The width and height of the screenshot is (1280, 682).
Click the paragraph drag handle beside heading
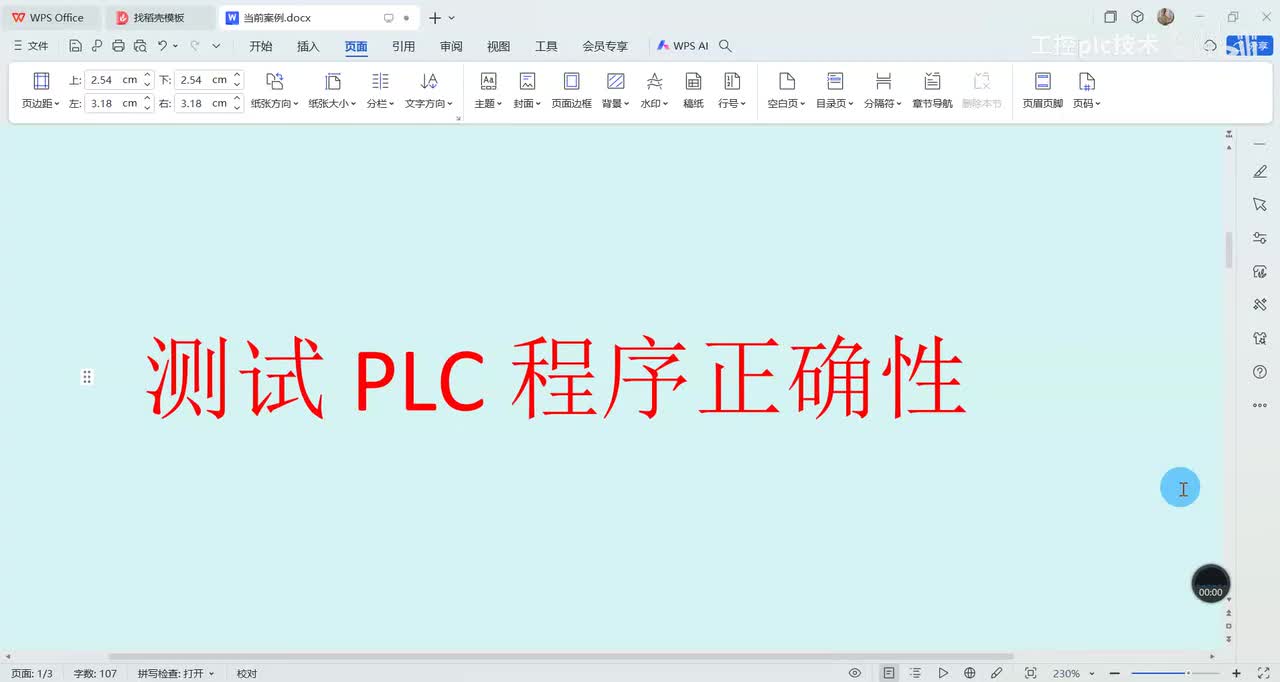tap(87, 376)
